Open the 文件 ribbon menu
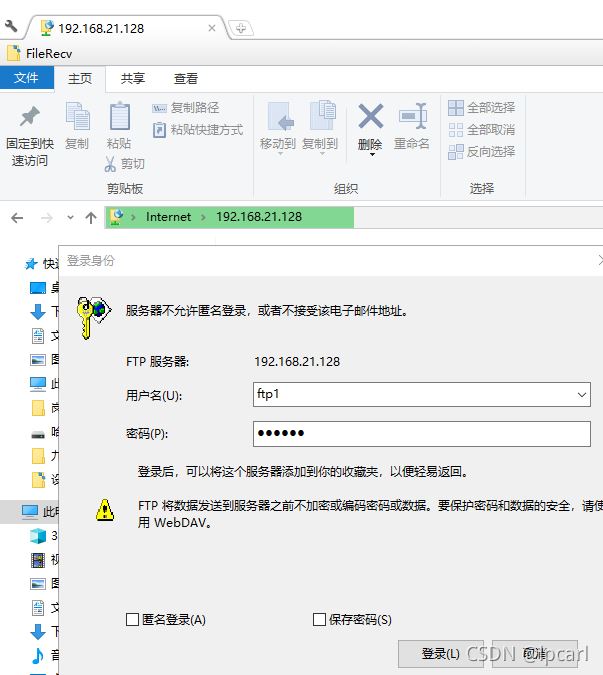Screen dimensions: 603x675 tap(27, 78)
